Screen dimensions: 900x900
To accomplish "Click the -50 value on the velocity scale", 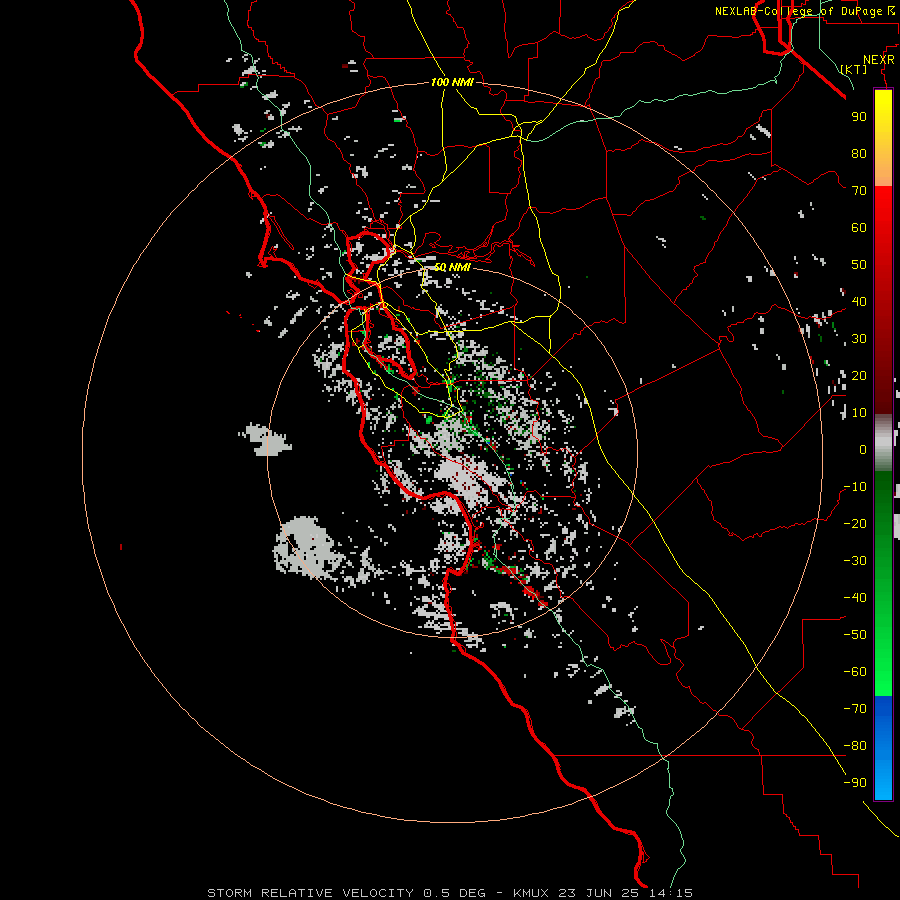I will [855, 635].
